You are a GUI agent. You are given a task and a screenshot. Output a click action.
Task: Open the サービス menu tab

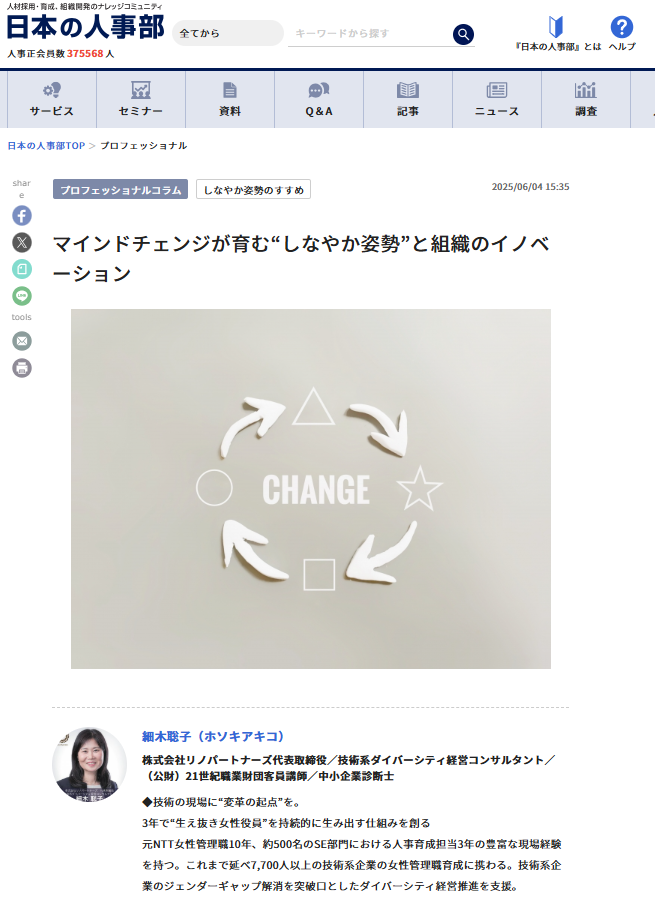tap(52, 99)
